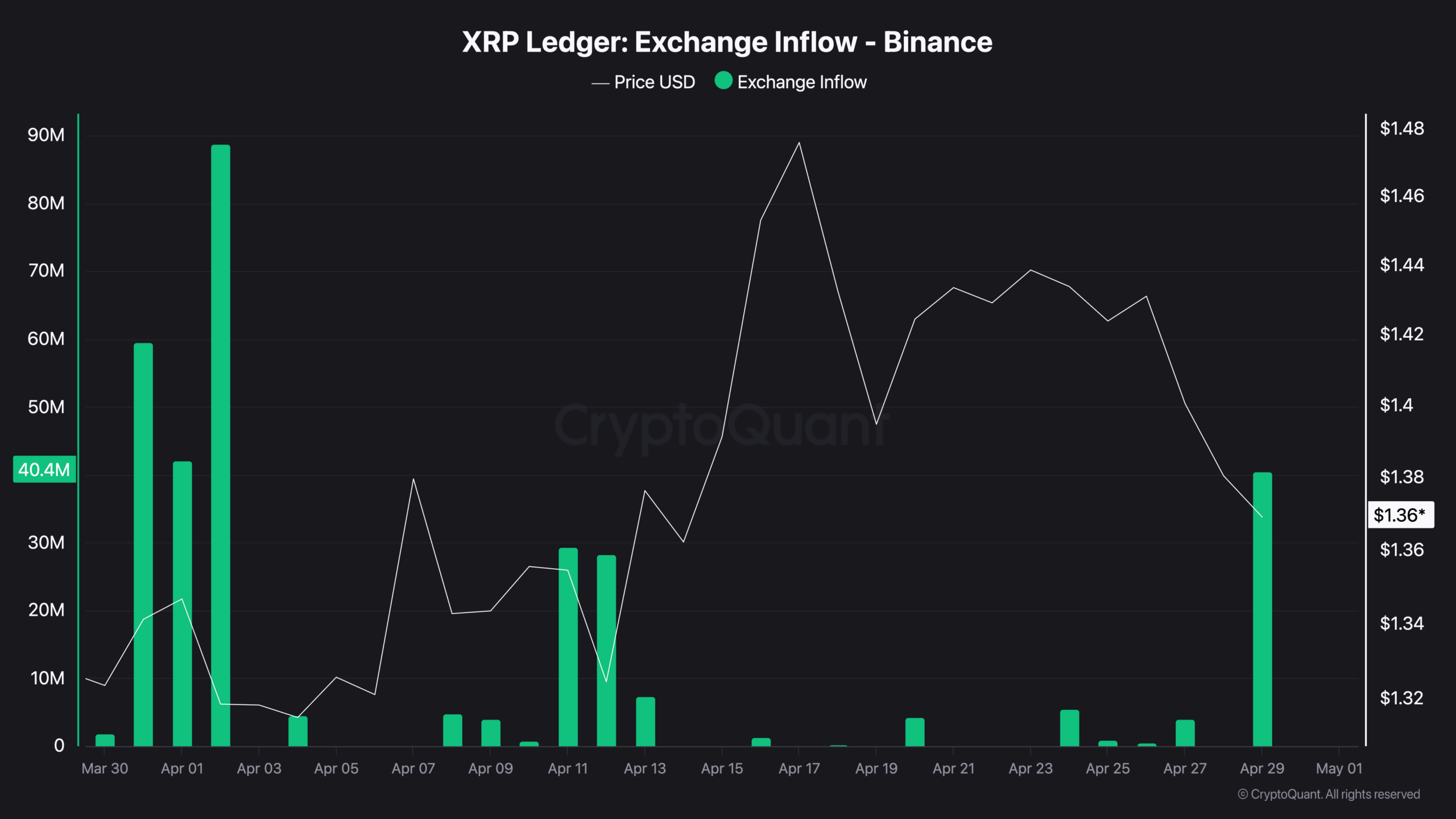Click the green Exchange Inflow legend circle

(723, 81)
